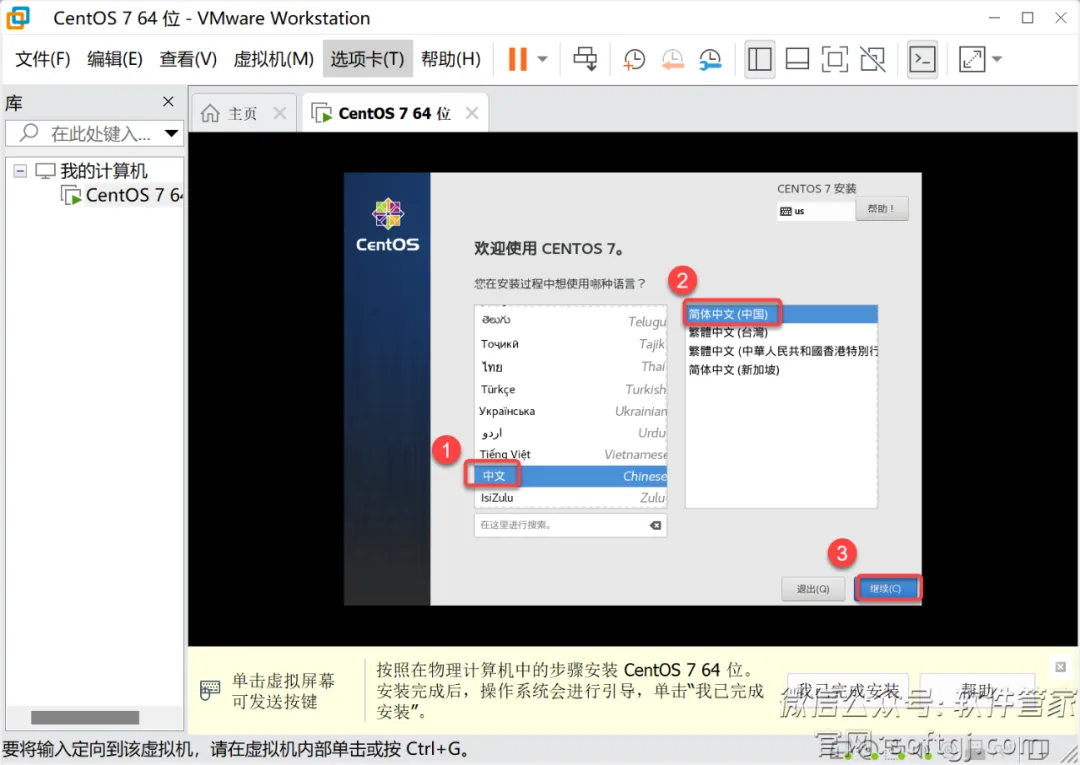
Task: Clear the language search field icon
Action: [656, 525]
